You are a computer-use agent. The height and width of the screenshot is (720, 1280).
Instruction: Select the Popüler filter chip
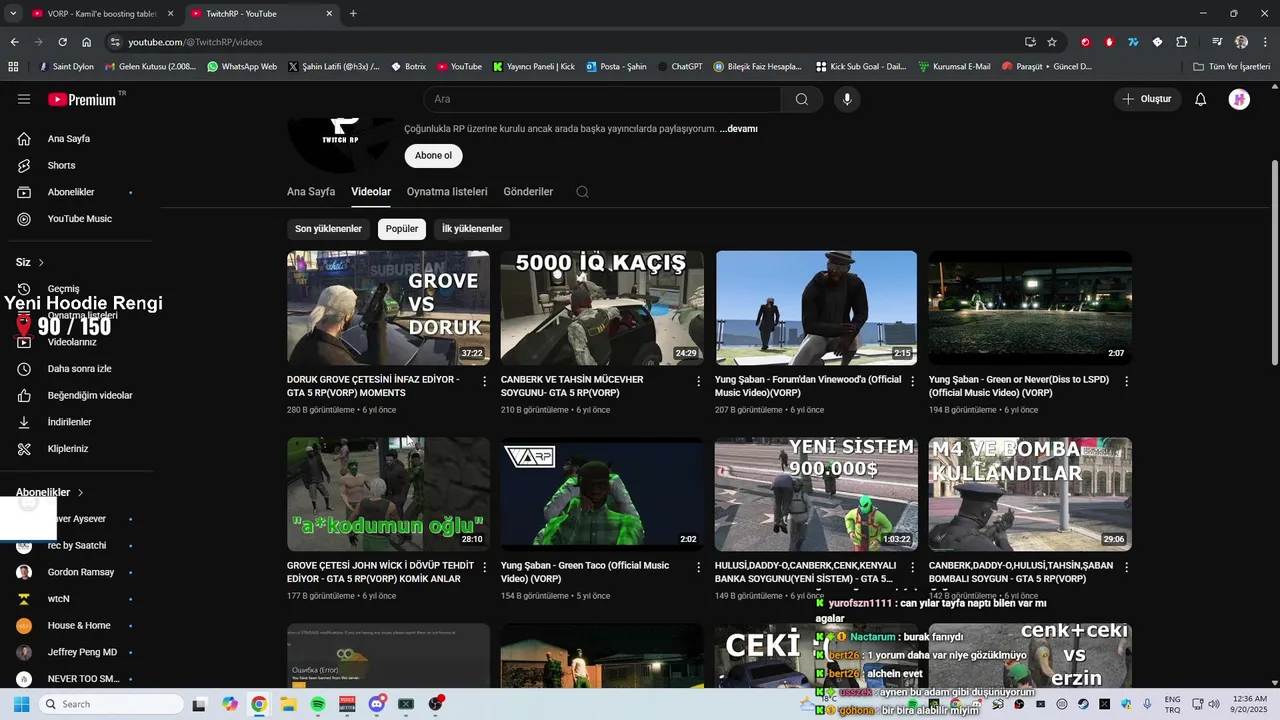pos(402,229)
